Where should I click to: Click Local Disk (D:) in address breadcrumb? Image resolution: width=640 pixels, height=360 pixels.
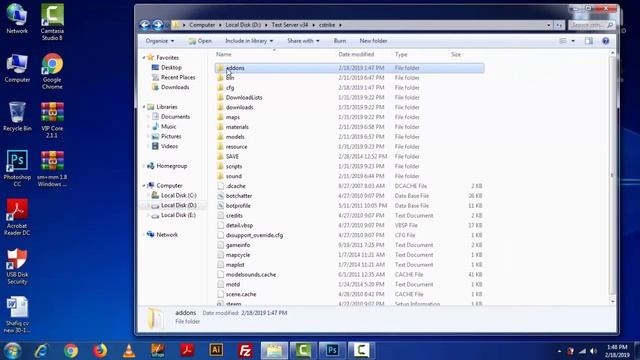tap(243, 25)
